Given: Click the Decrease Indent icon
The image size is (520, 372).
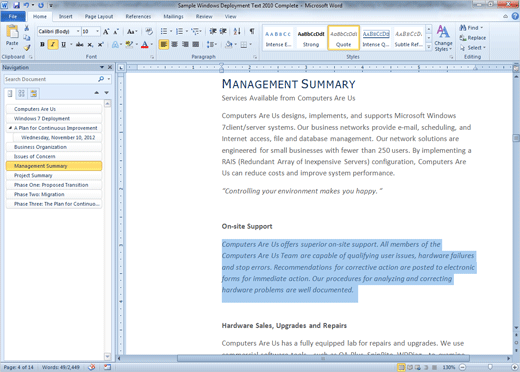Looking at the screenshot, I should pyautogui.click(x=213, y=31).
